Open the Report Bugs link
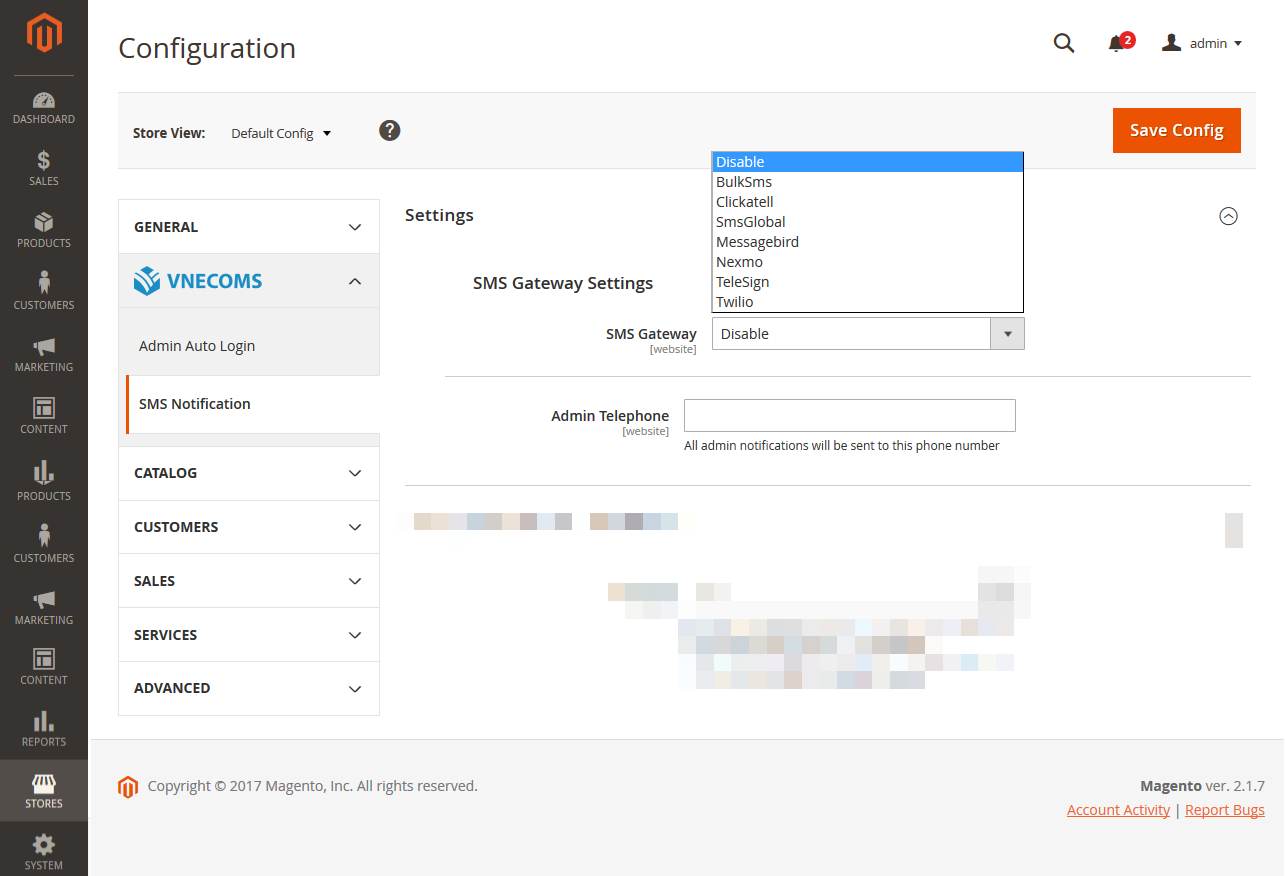Viewport: 1285px width, 876px height. pyautogui.click(x=1225, y=810)
